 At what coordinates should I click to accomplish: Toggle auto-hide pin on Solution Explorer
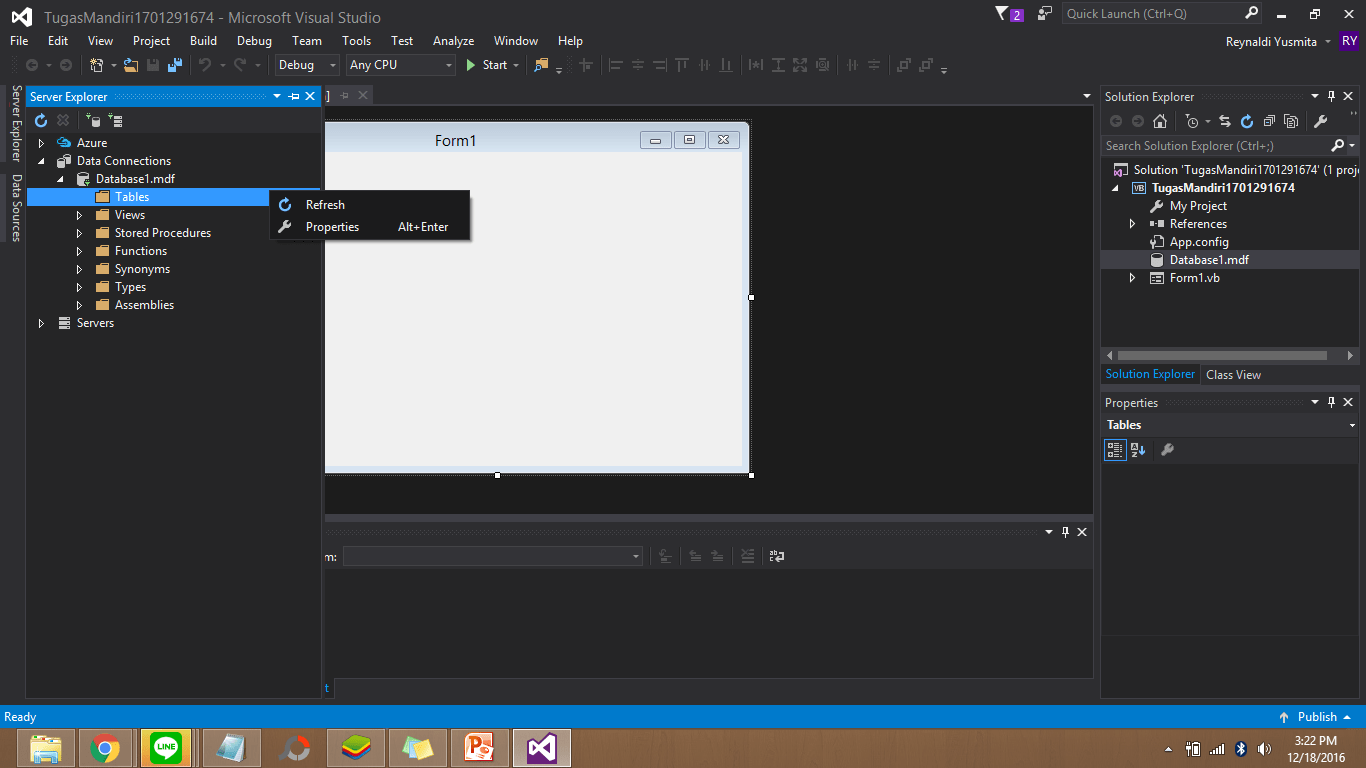click(x=1331, y=97)
